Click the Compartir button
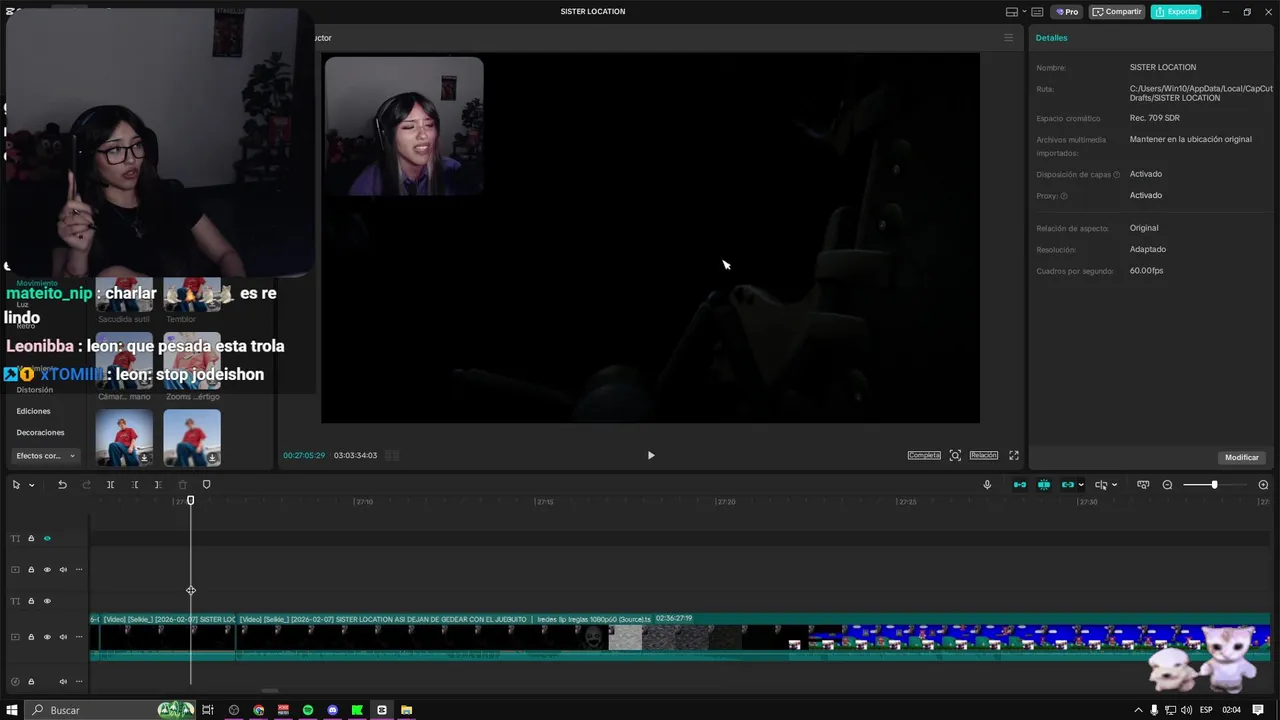Viewport: 1280px width, 720px height. [x=1117, y=12]
